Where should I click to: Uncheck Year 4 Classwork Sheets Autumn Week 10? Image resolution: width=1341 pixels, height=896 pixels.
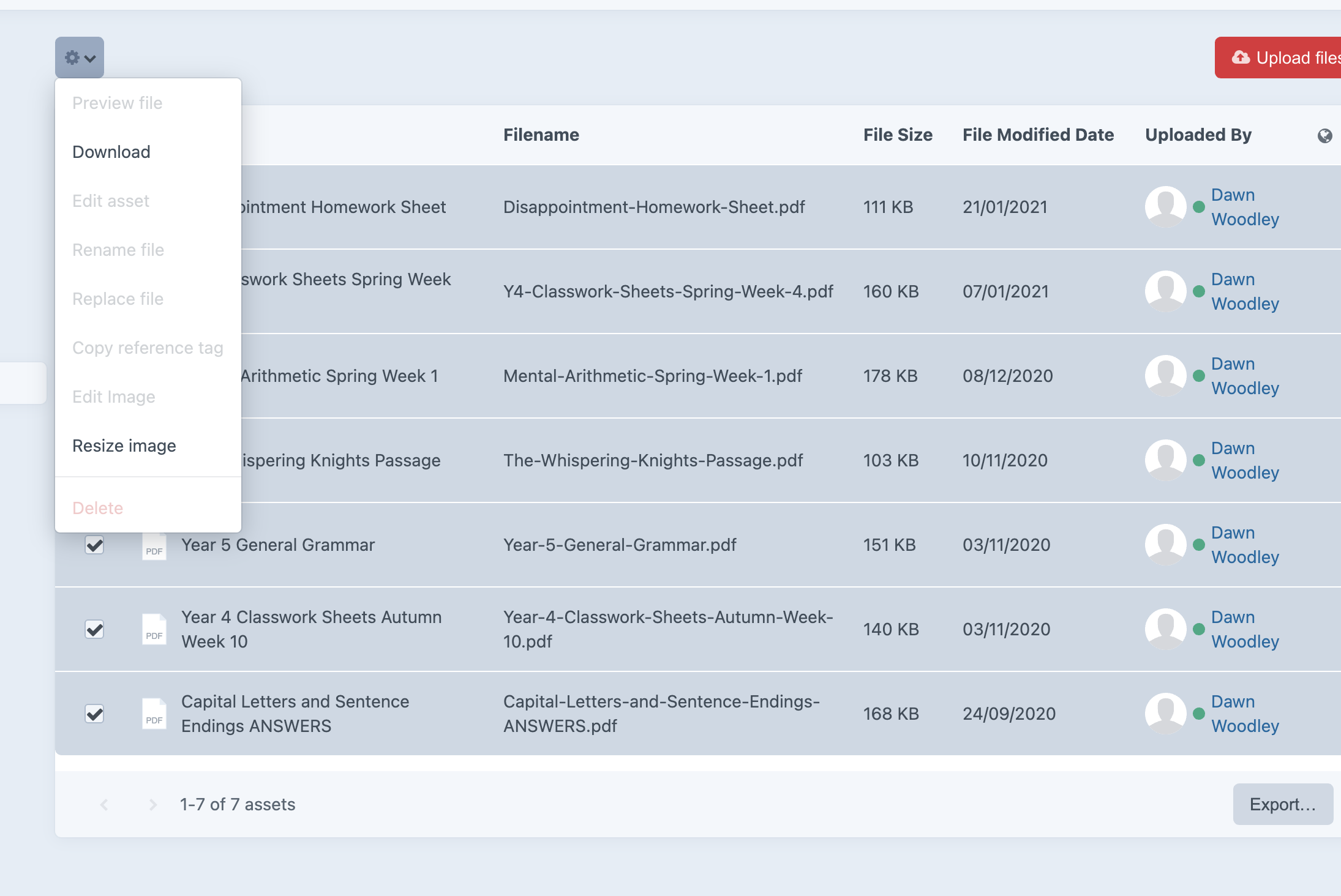[x=94, y=629]
